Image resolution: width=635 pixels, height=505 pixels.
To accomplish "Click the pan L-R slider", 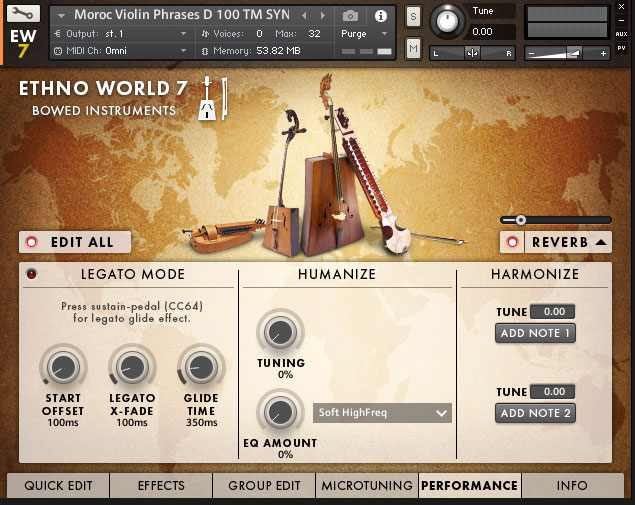I will pyautogui.click(x=472, y=53).
